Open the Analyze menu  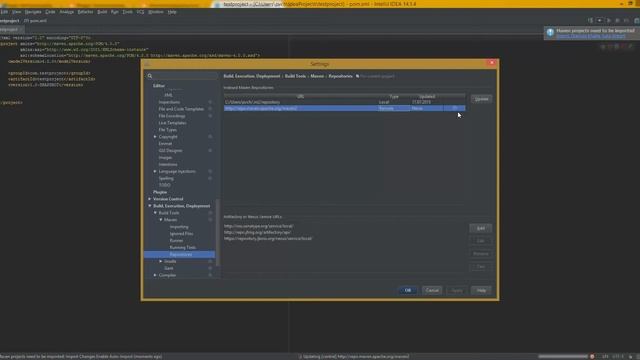pos(67,12)
